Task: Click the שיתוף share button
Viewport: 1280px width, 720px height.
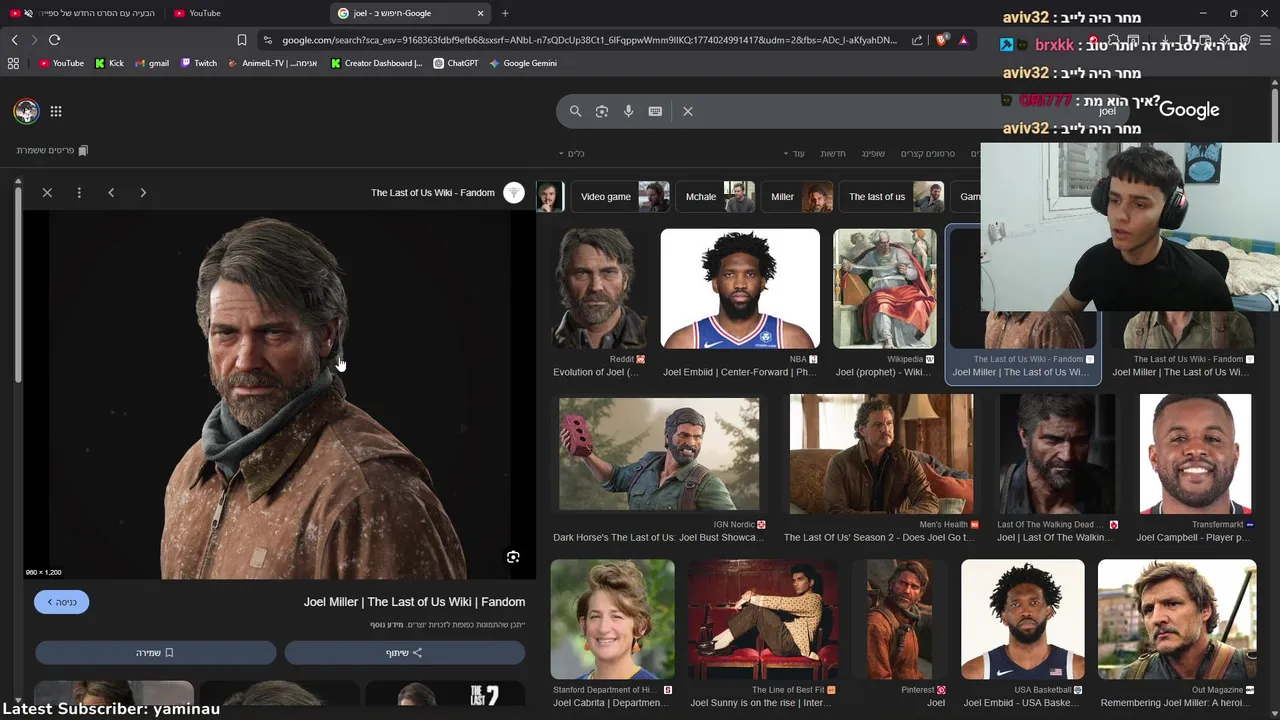Action: pos(404,653)
